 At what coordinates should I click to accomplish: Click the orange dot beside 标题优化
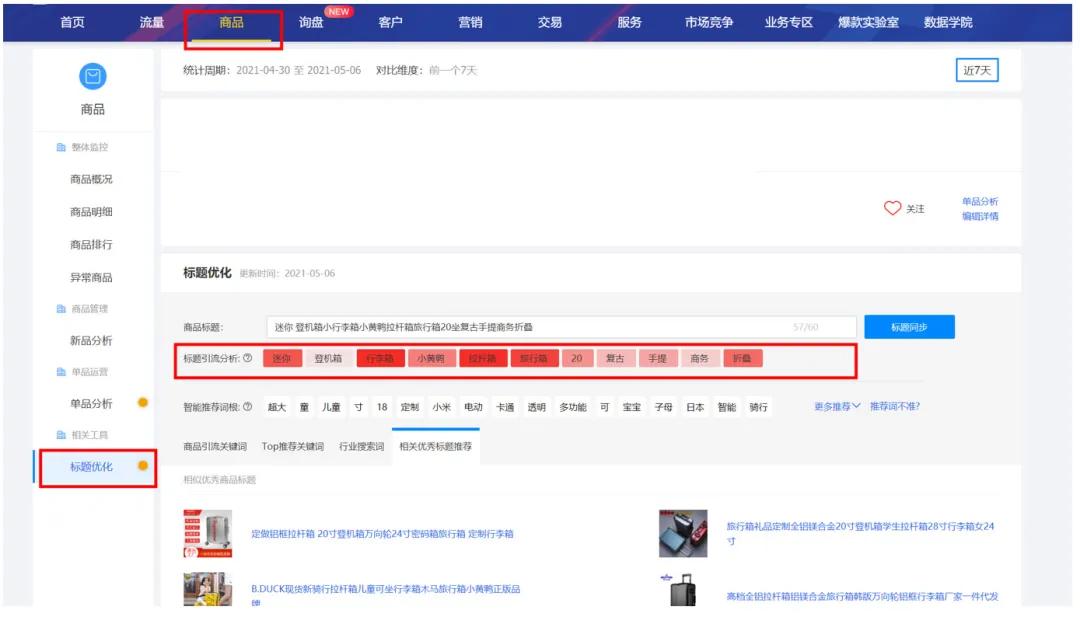142,465
